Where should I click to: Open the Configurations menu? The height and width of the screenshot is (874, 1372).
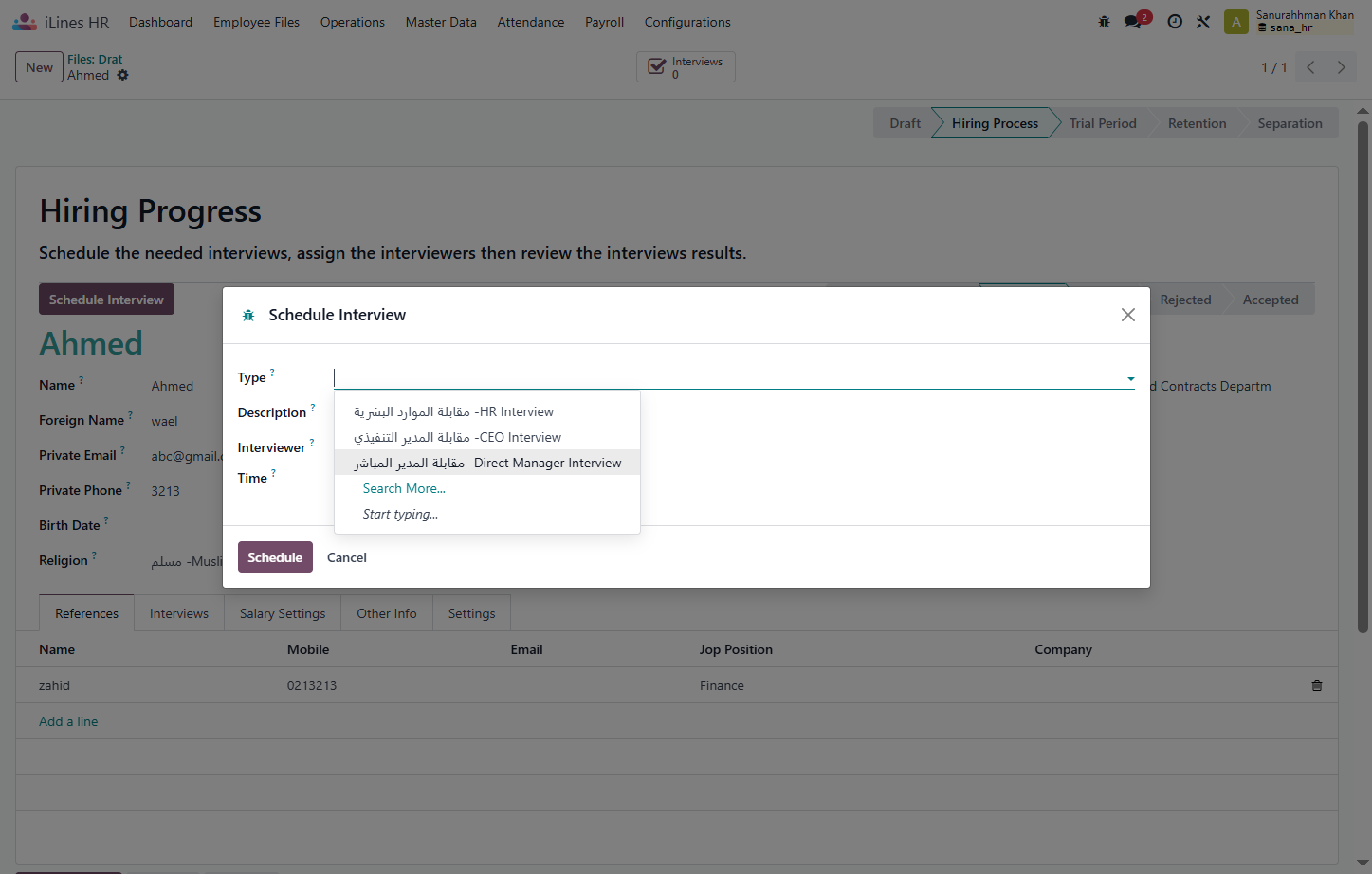point(687,22)
